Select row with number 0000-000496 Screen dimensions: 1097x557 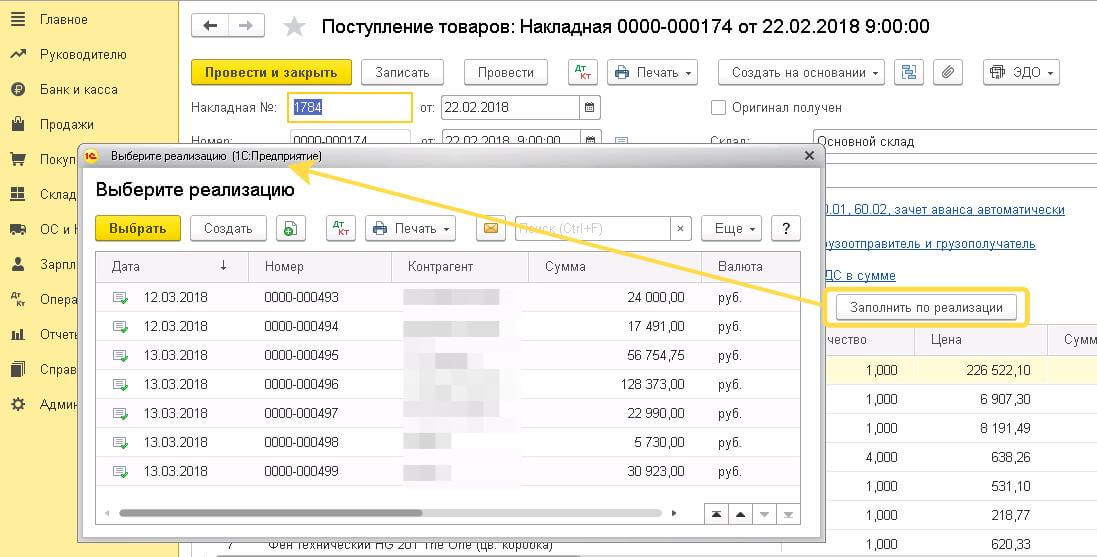point(301,384)
